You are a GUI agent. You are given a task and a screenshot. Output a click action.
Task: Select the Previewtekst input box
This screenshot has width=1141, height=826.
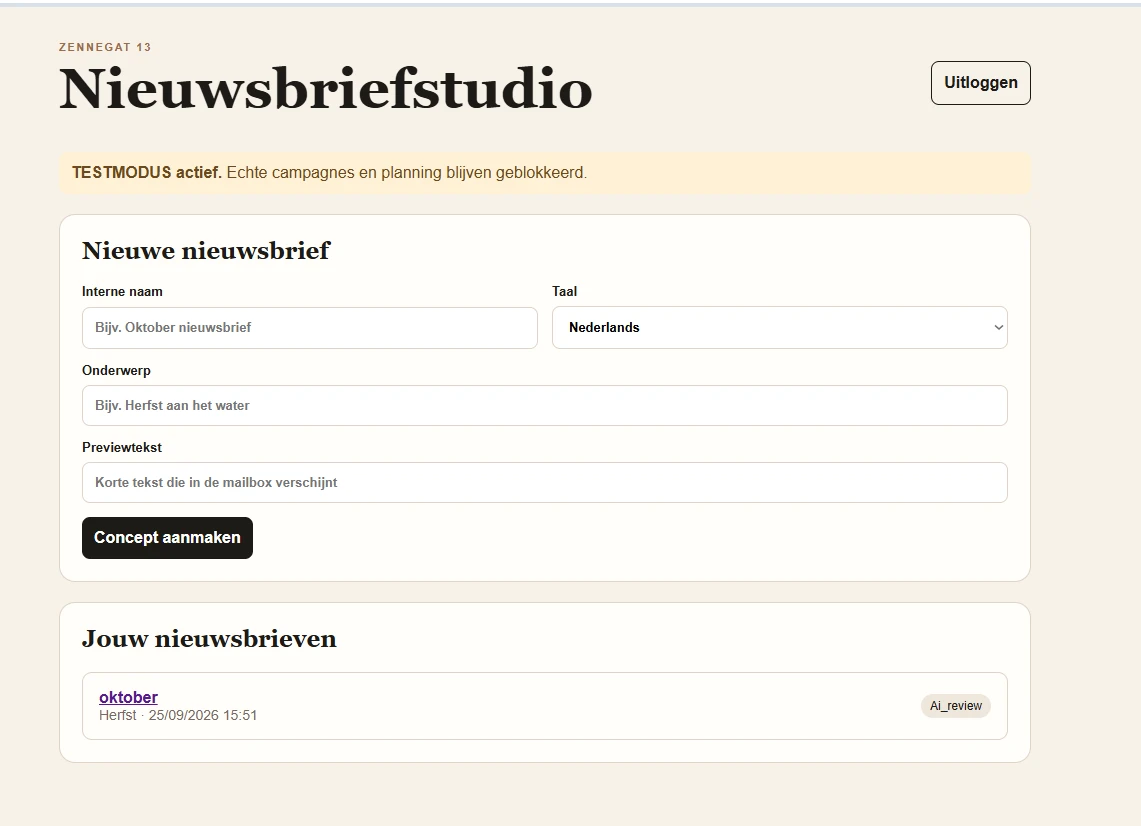pyautogui.click(x=544, y=483)
